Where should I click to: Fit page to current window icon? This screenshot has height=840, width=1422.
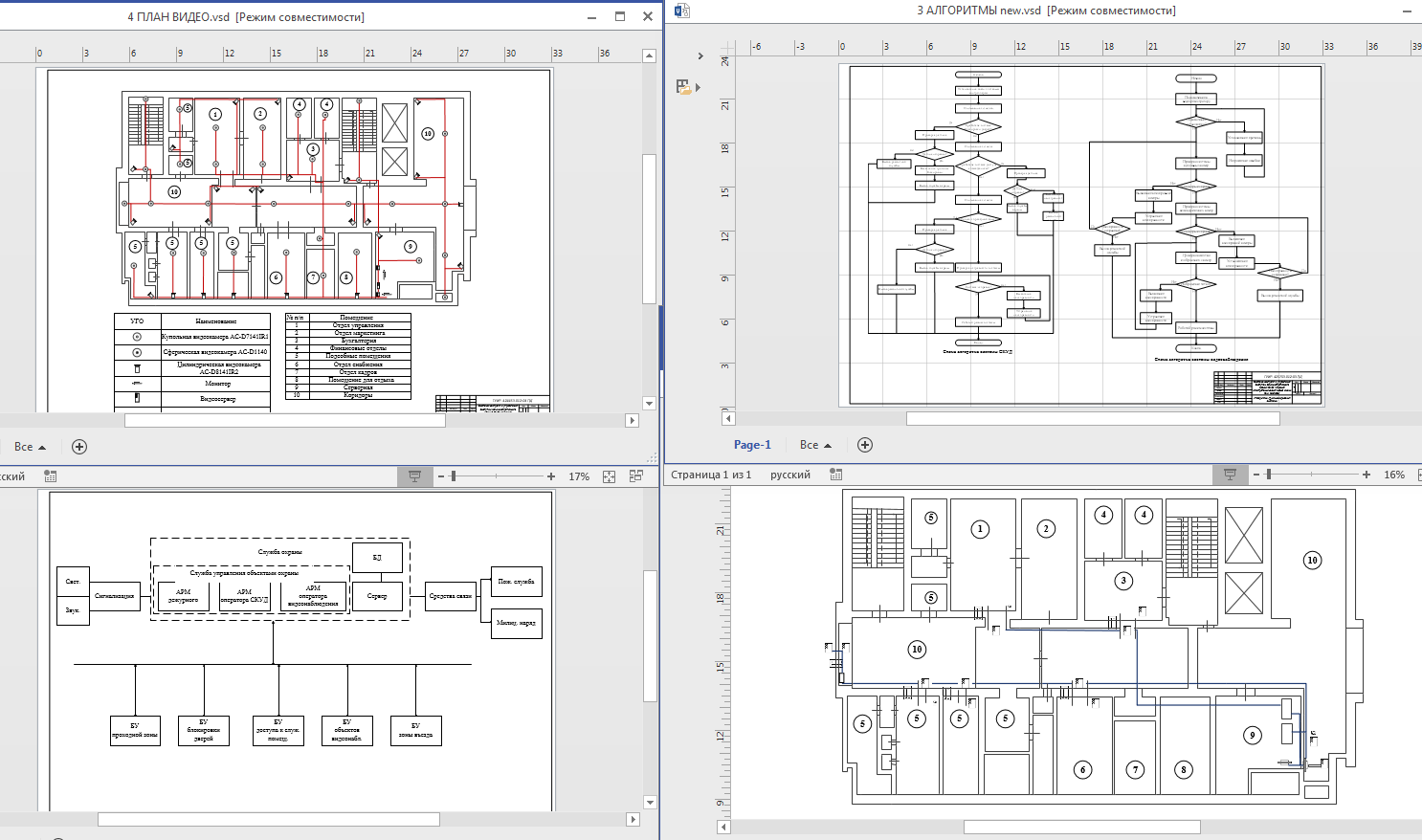point(609,476)
